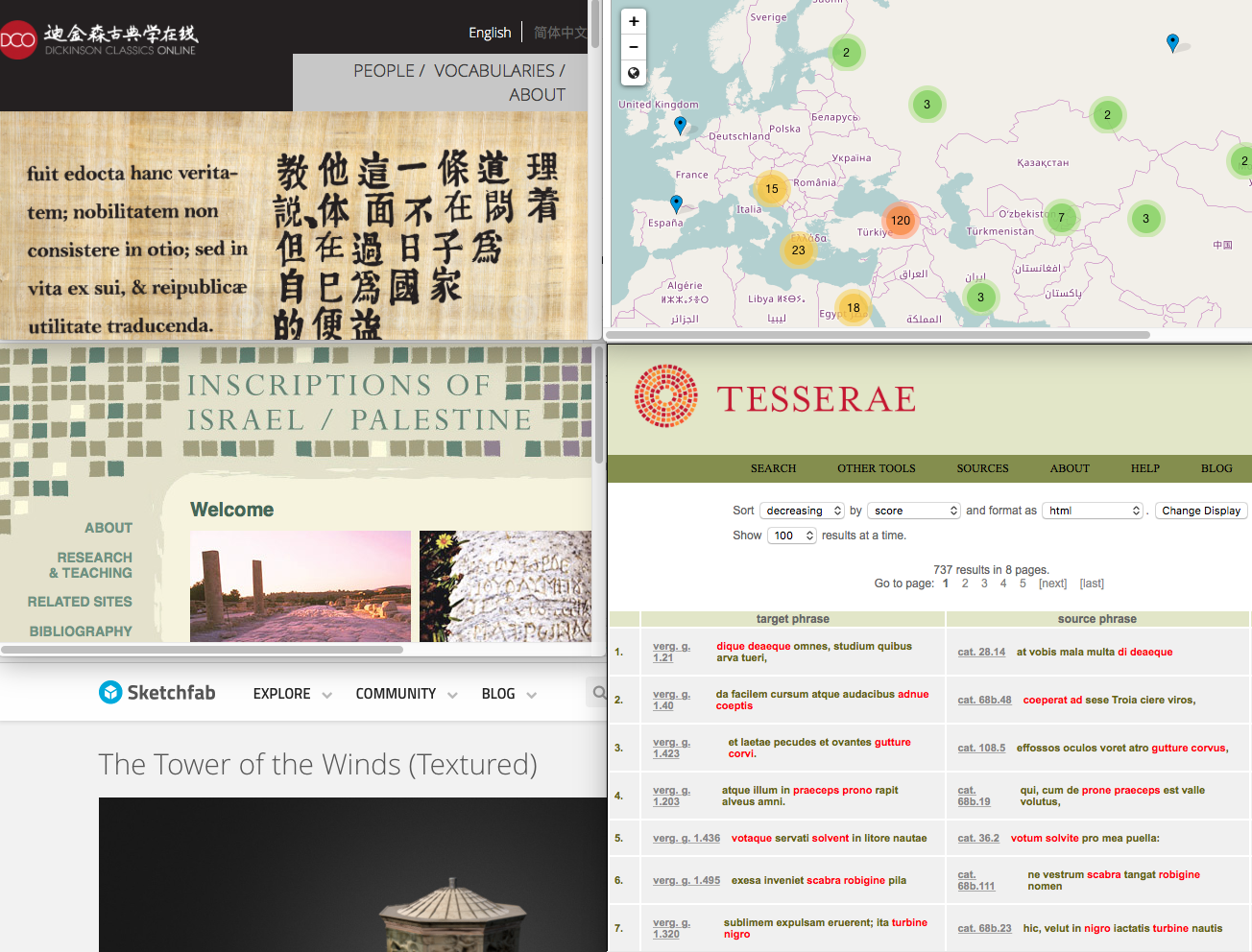Open the orange 120 cluster near Türkiye
The image size is (1252, 952).
(x=900, y=221)
